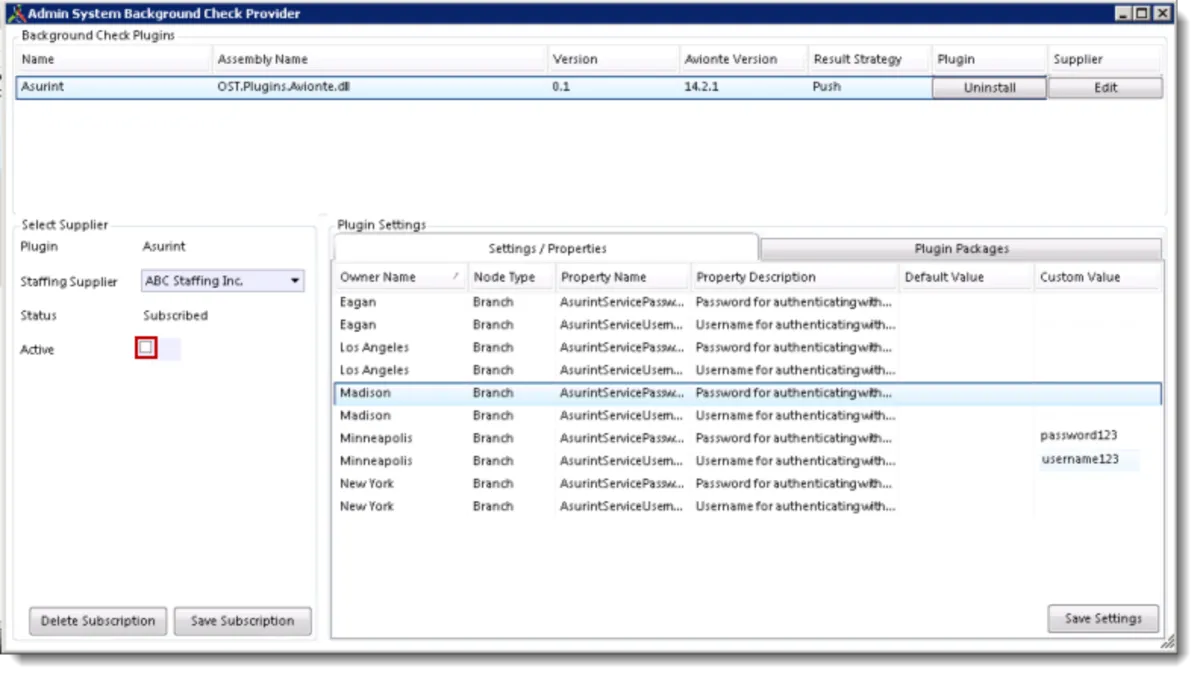This screenshot has height=677, width=1200.
Task: Click the Edit supplier button
Action: tap(1105, 88)
